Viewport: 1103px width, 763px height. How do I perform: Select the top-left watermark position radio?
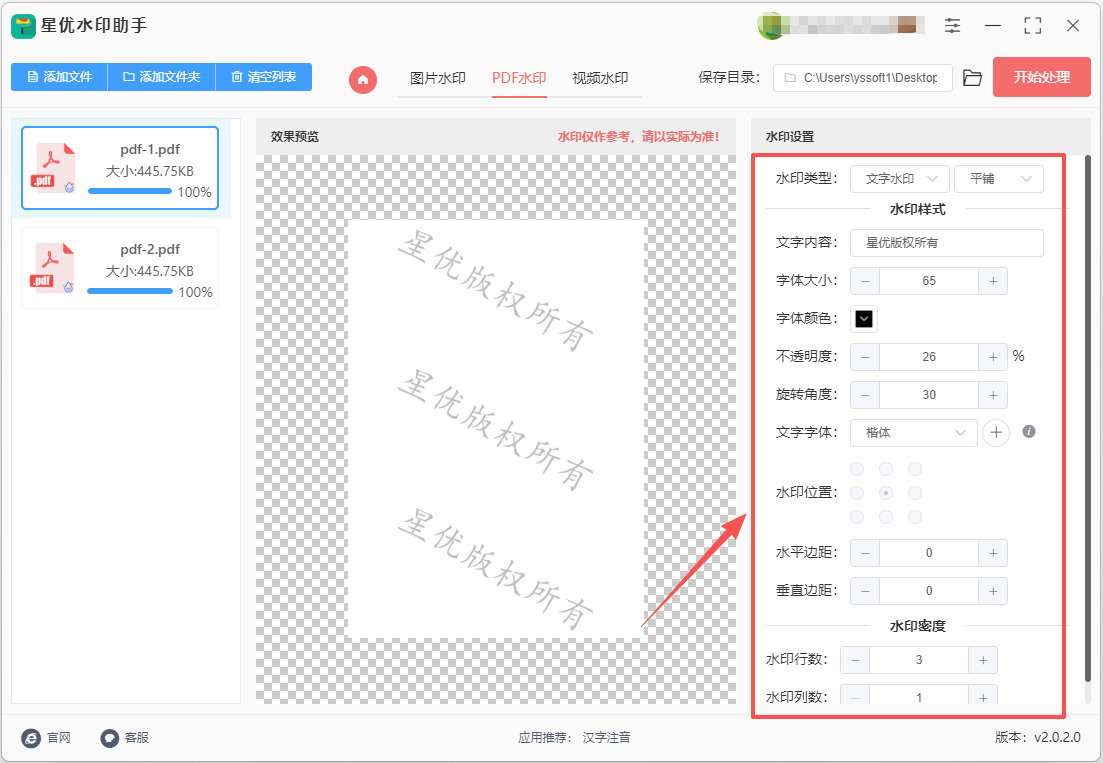pyautogui.click(x=857, y=469)
